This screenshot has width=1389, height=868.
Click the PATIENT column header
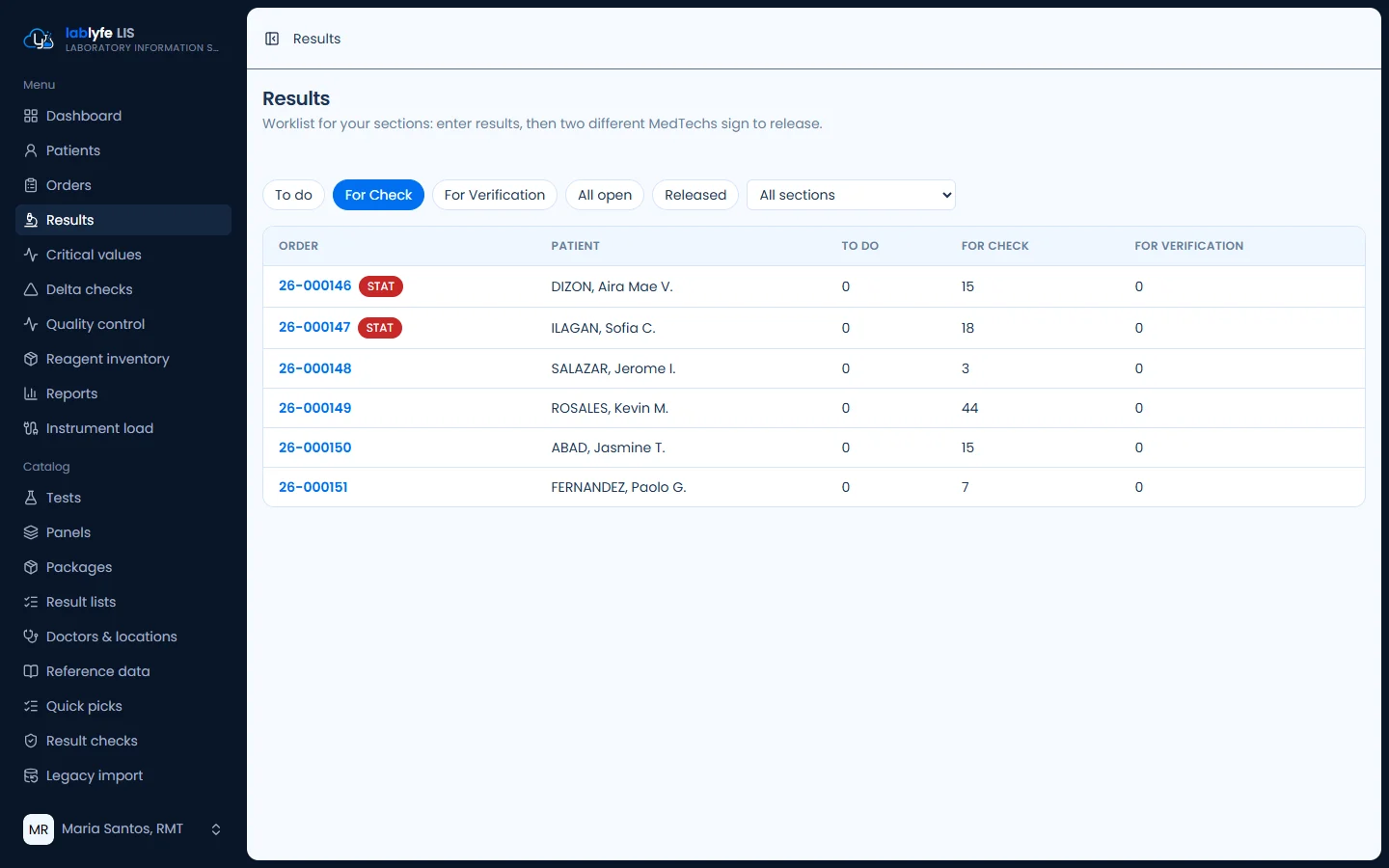coord(575,246)
